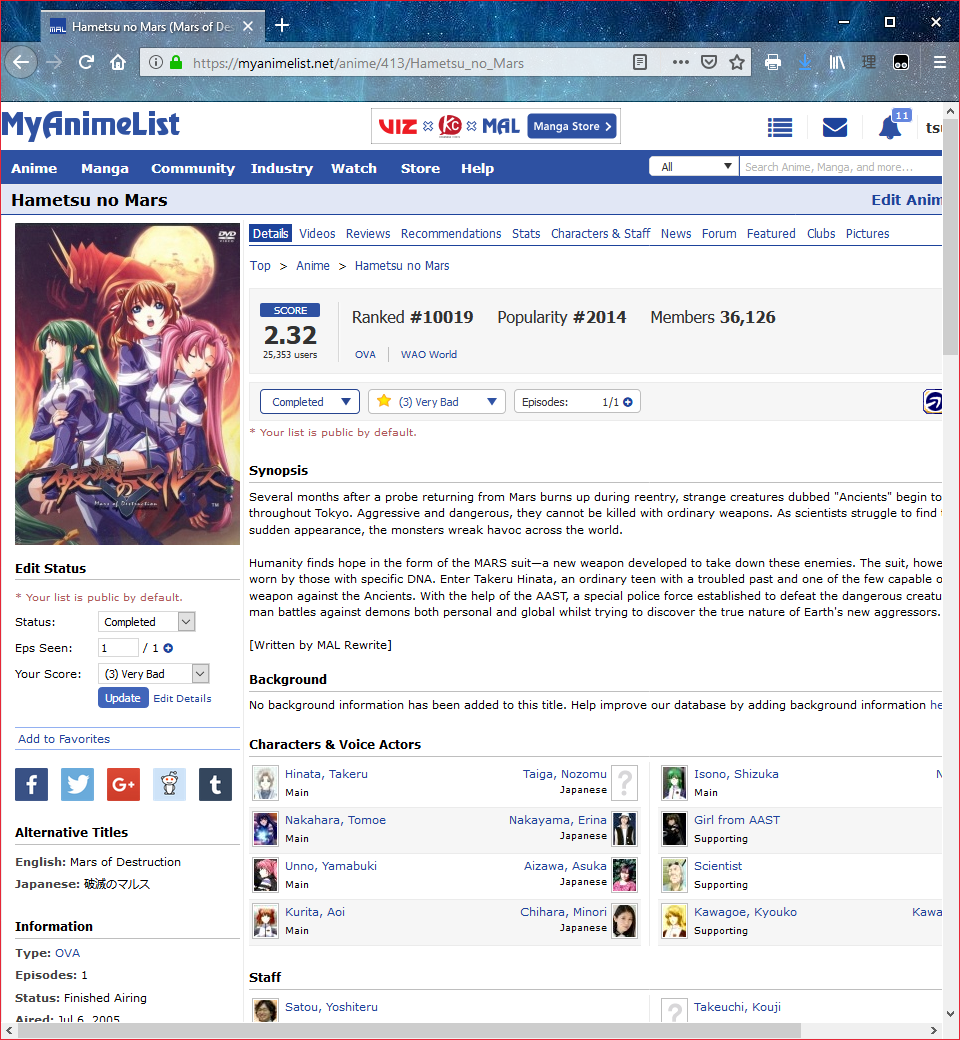
Task: Close the Hametsu no Mars tab
Action: pyautogui.click(x=247, y=27)
